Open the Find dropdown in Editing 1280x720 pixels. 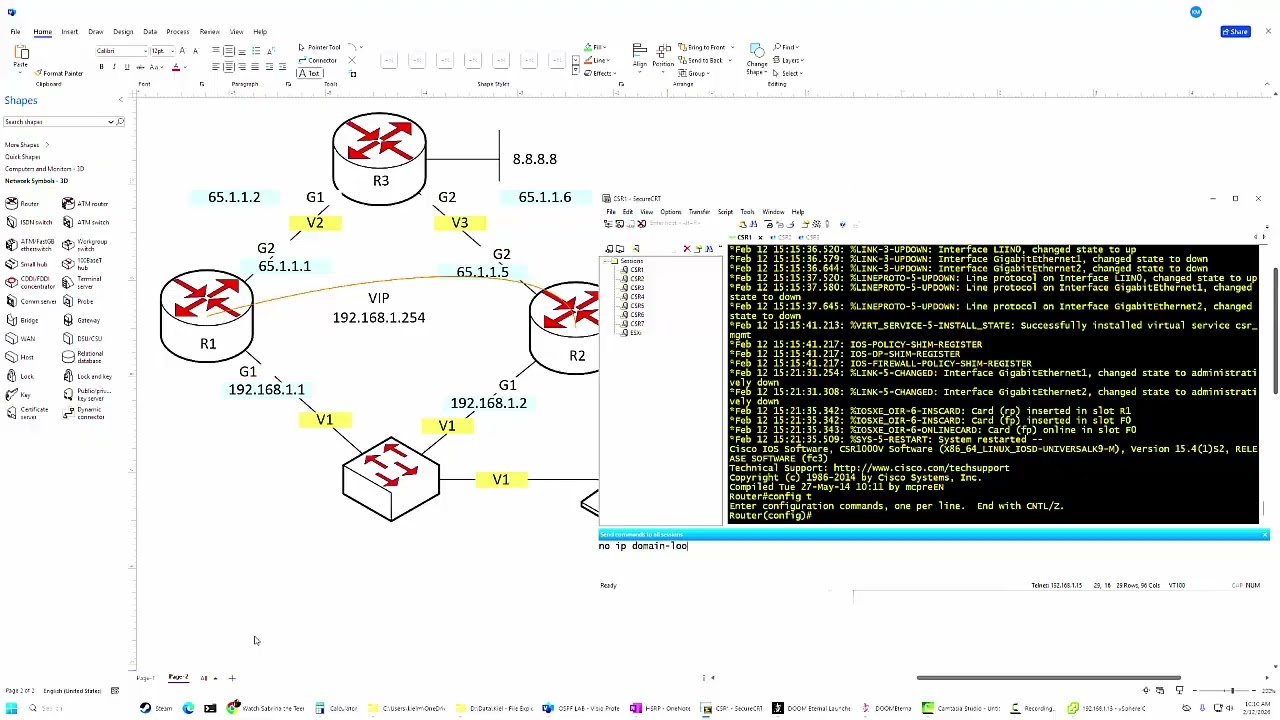pyautogui.click(x=787, y=47)
